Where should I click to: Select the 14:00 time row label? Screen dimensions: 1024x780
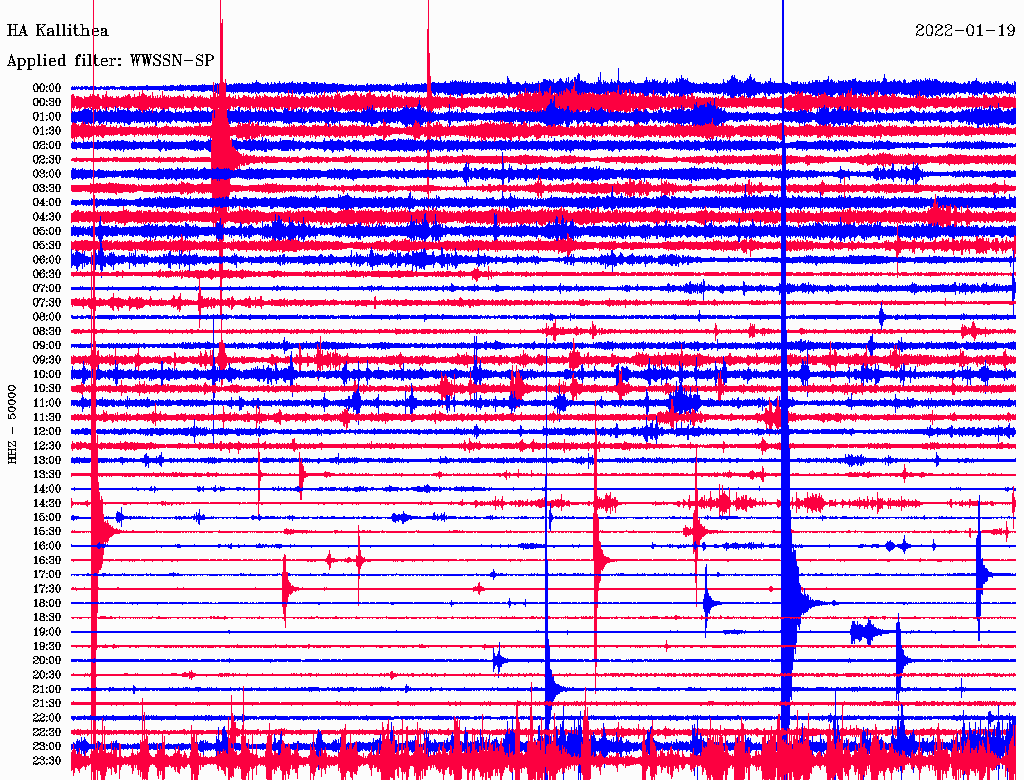pos(47,489)
